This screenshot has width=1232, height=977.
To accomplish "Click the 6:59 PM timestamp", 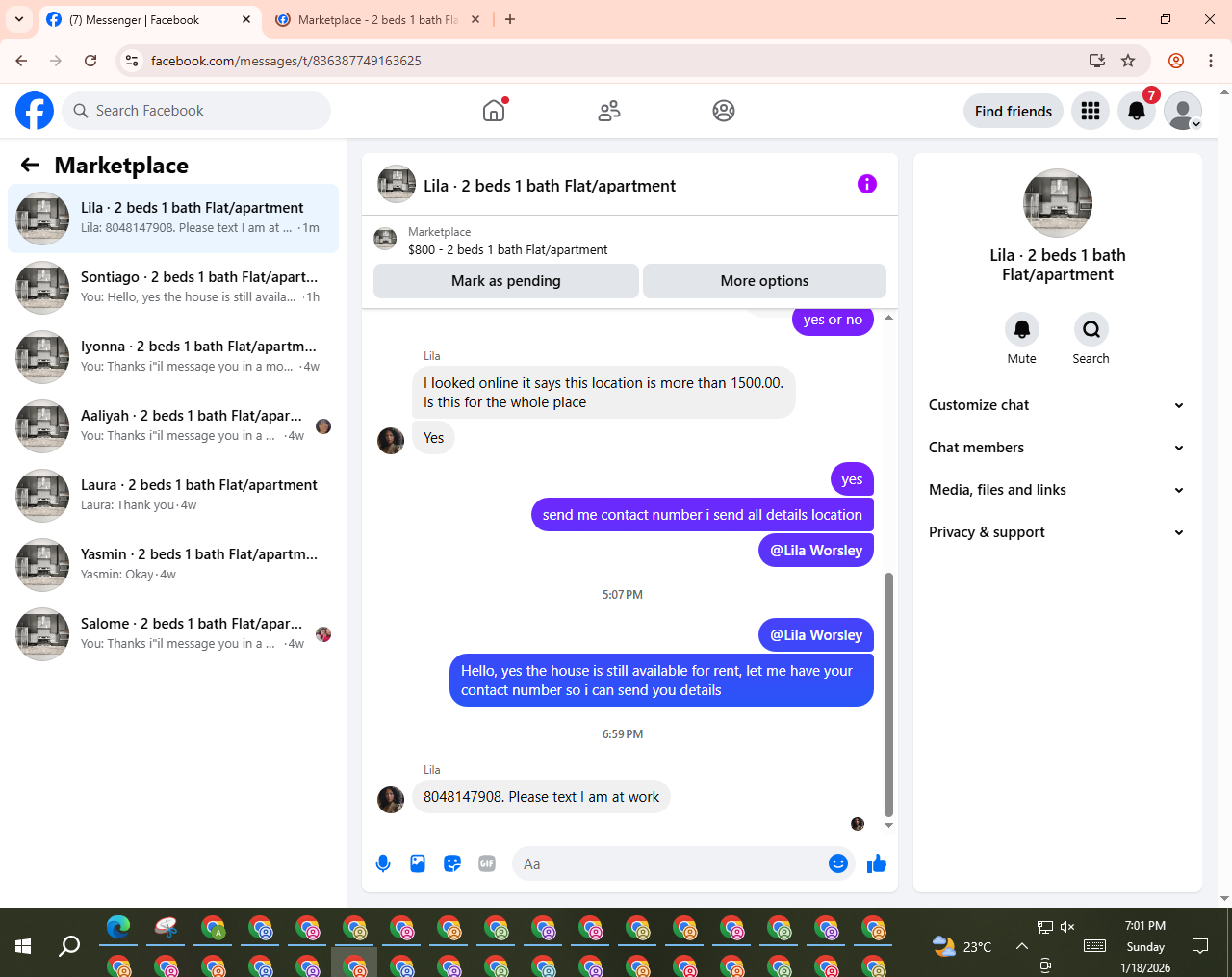I will click(x=623, y=733).
